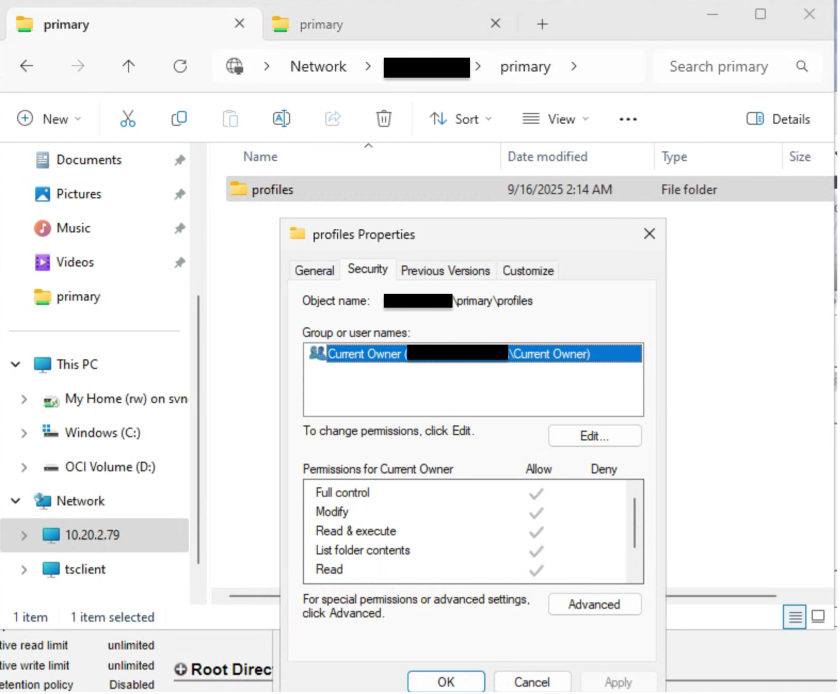
Task: Open the Sort dropdown menu
Action: [461, 119]
